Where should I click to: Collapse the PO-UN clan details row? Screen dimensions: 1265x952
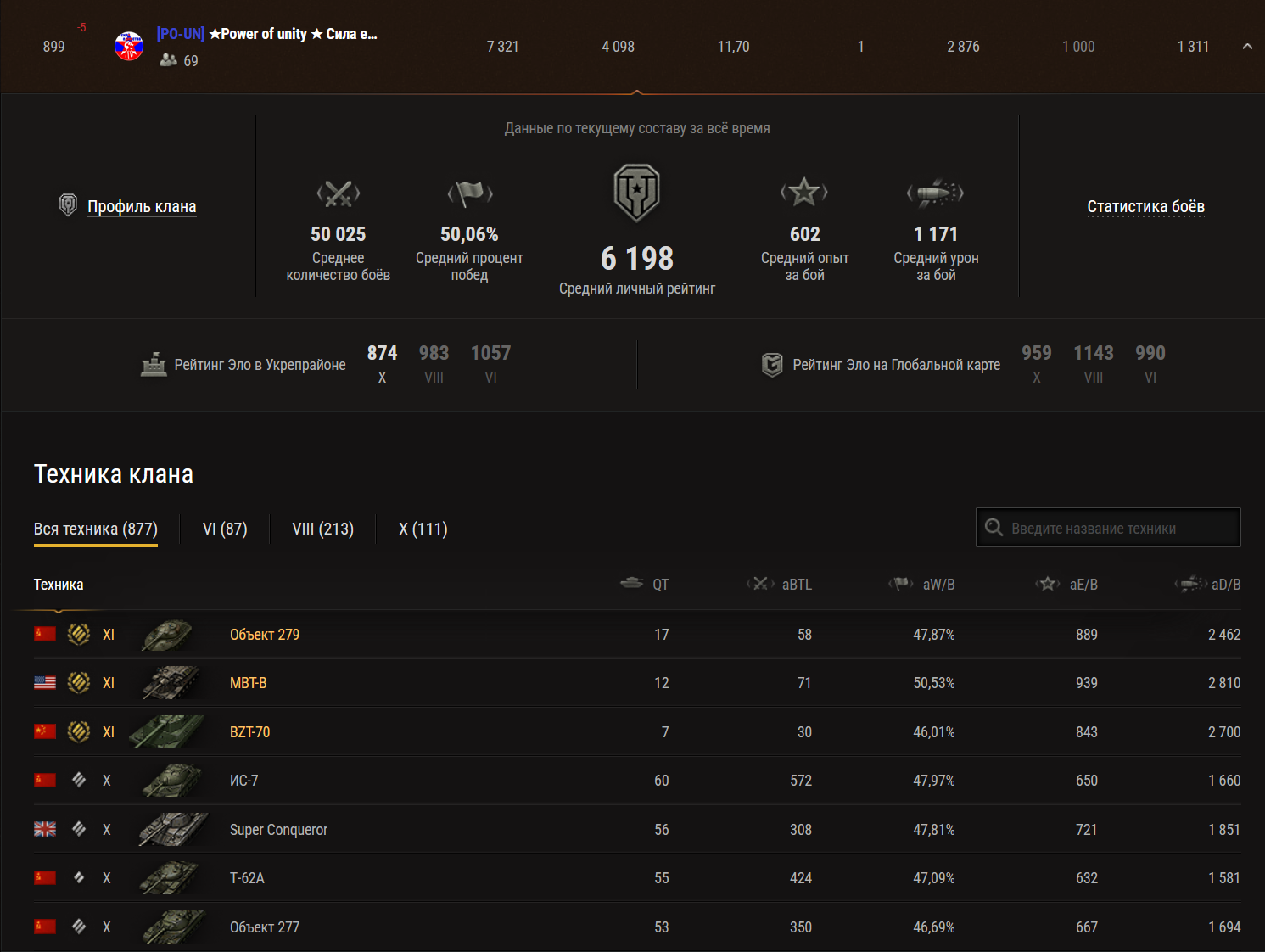pos(1247,47)
